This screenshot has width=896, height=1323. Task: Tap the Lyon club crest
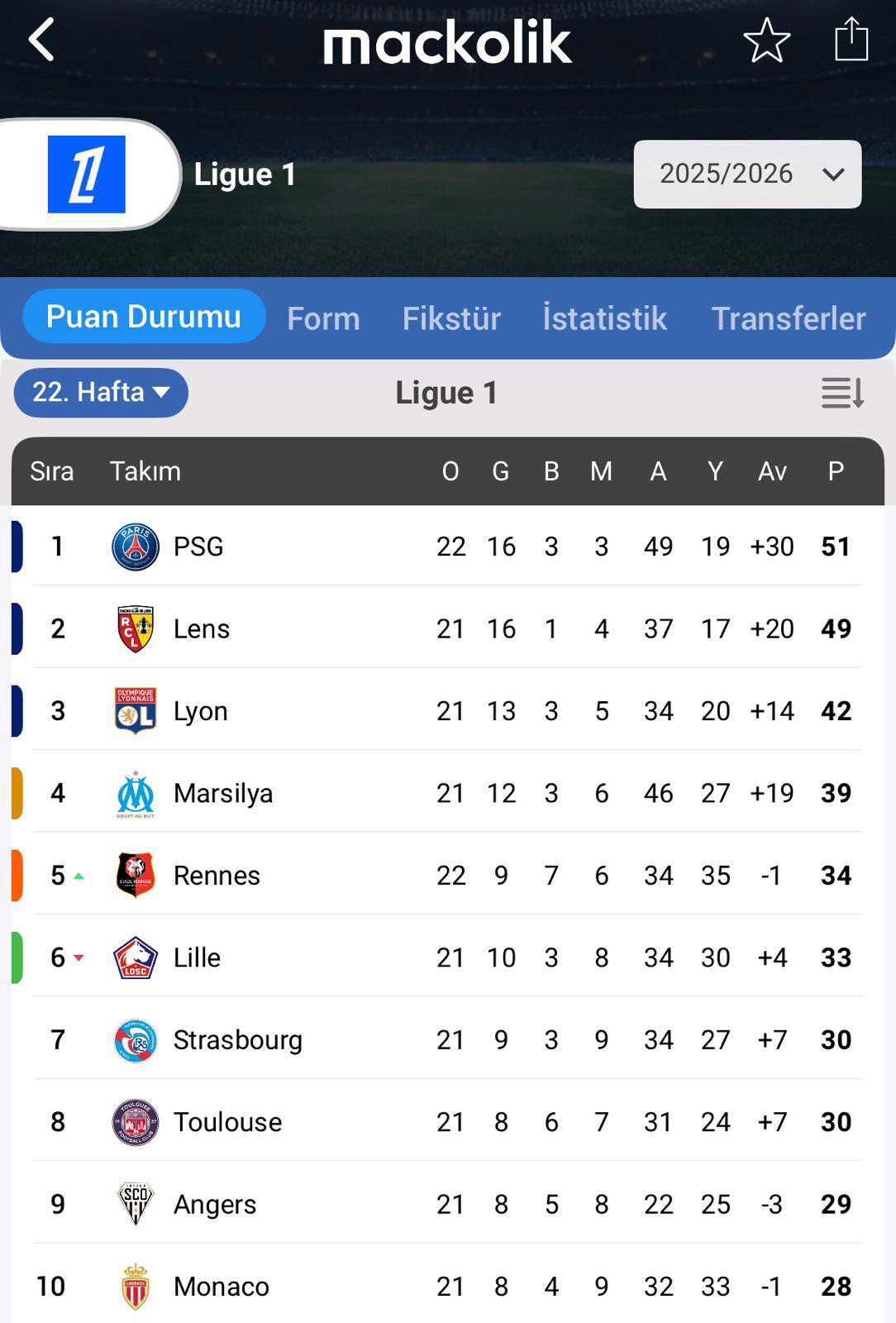tap(136, 711)
